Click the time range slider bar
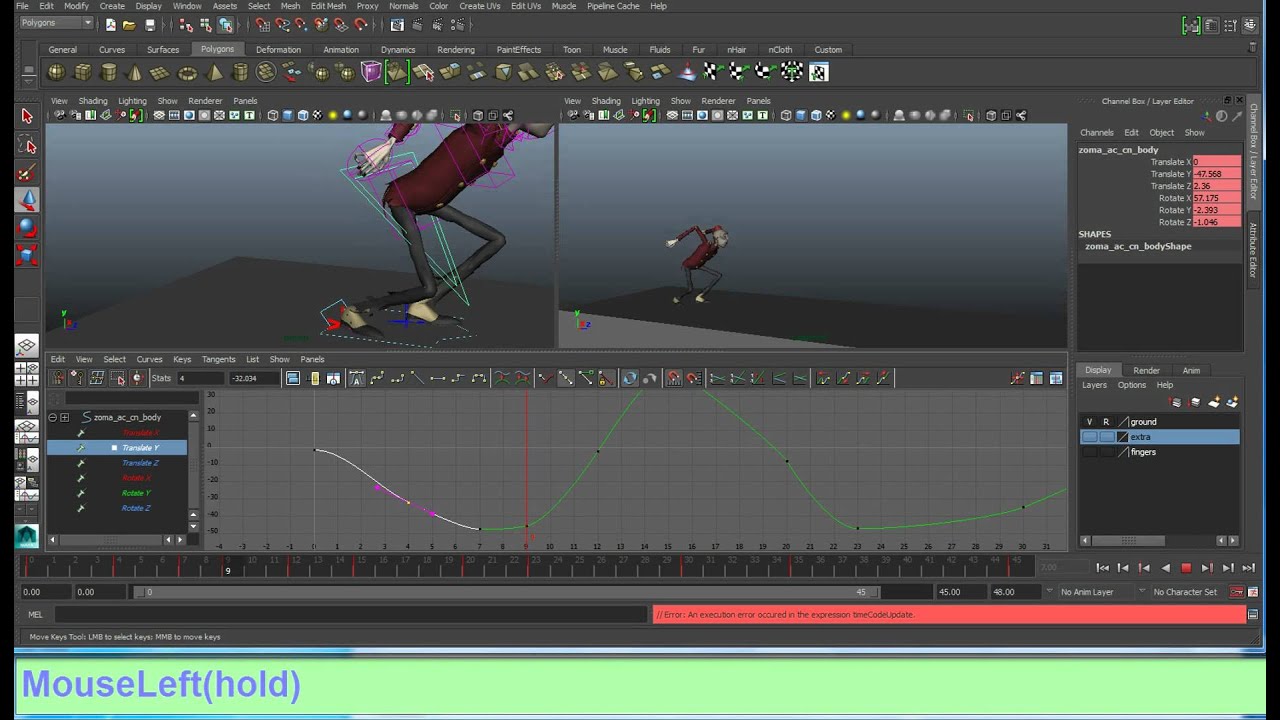This screenshot has height=720, width=1280. pyautogui.click(x=505, y=592)
